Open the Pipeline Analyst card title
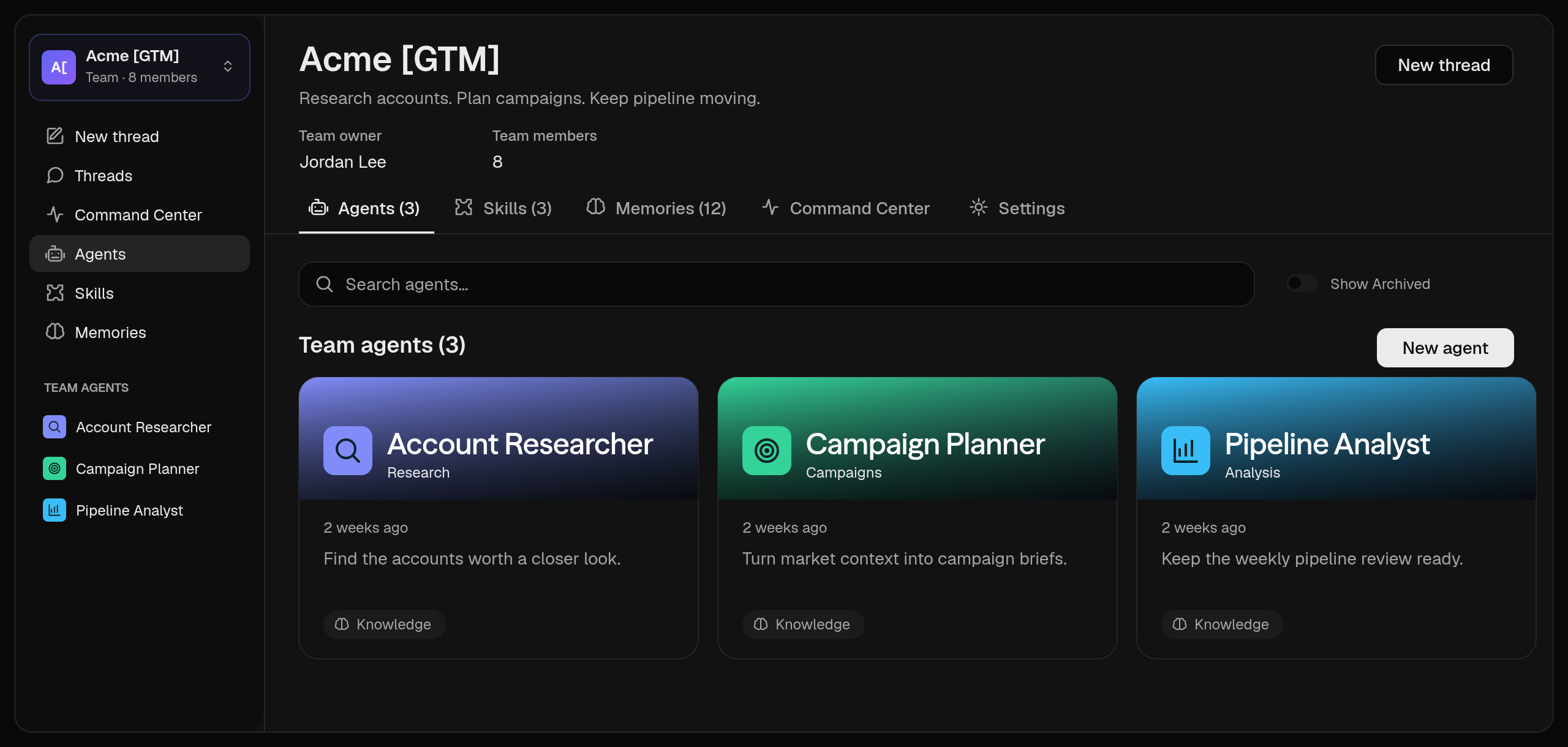The width and height of the screenshot is (1568, 747). (1327, 444)
